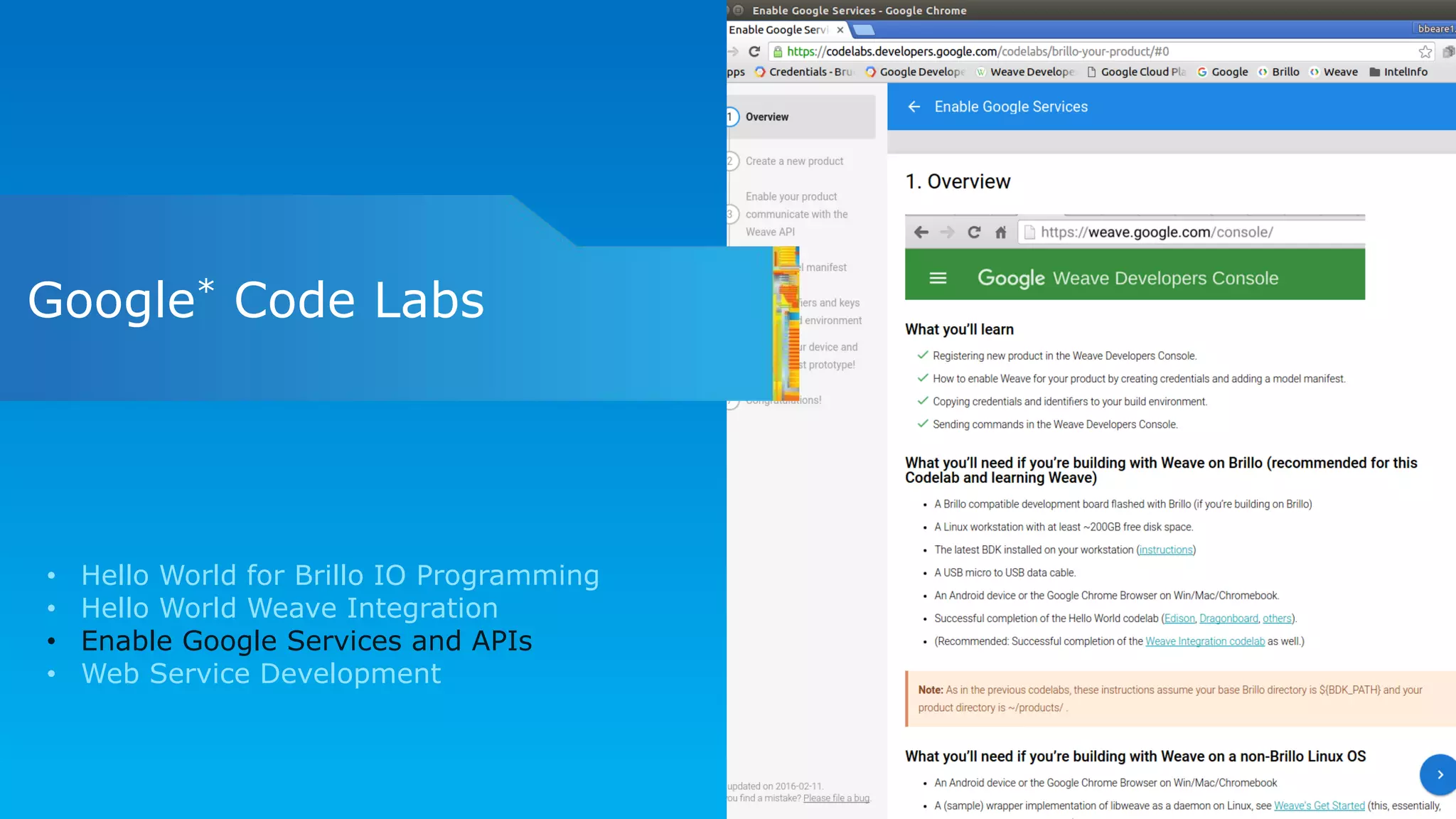
Task: Select Create a new product step
Action: [x=794, y=161]
